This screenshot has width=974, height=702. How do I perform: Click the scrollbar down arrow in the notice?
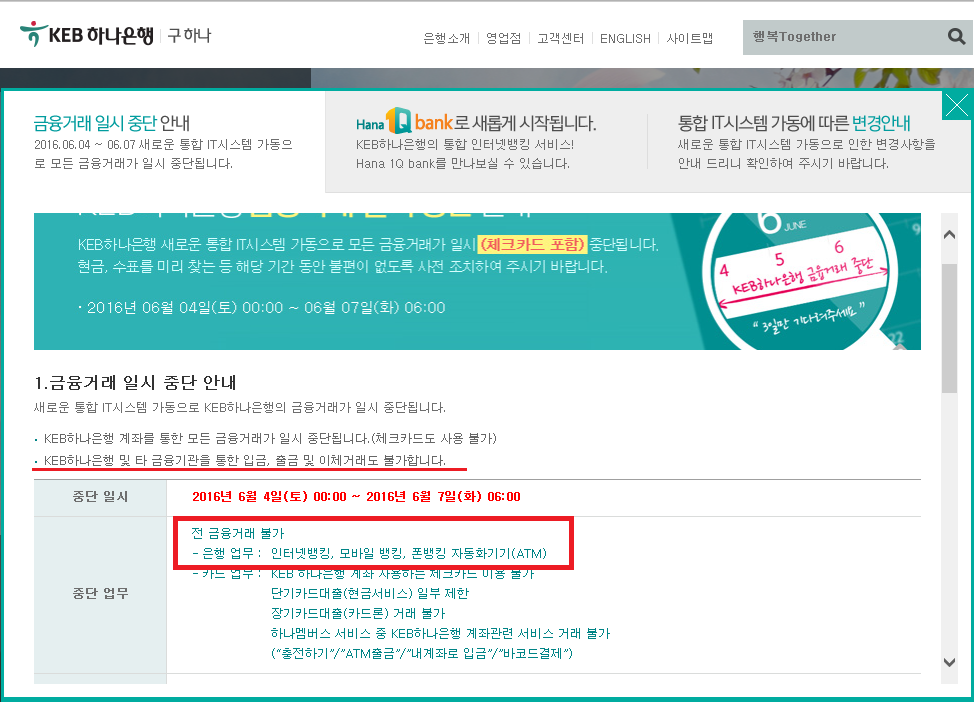[949, 662]
